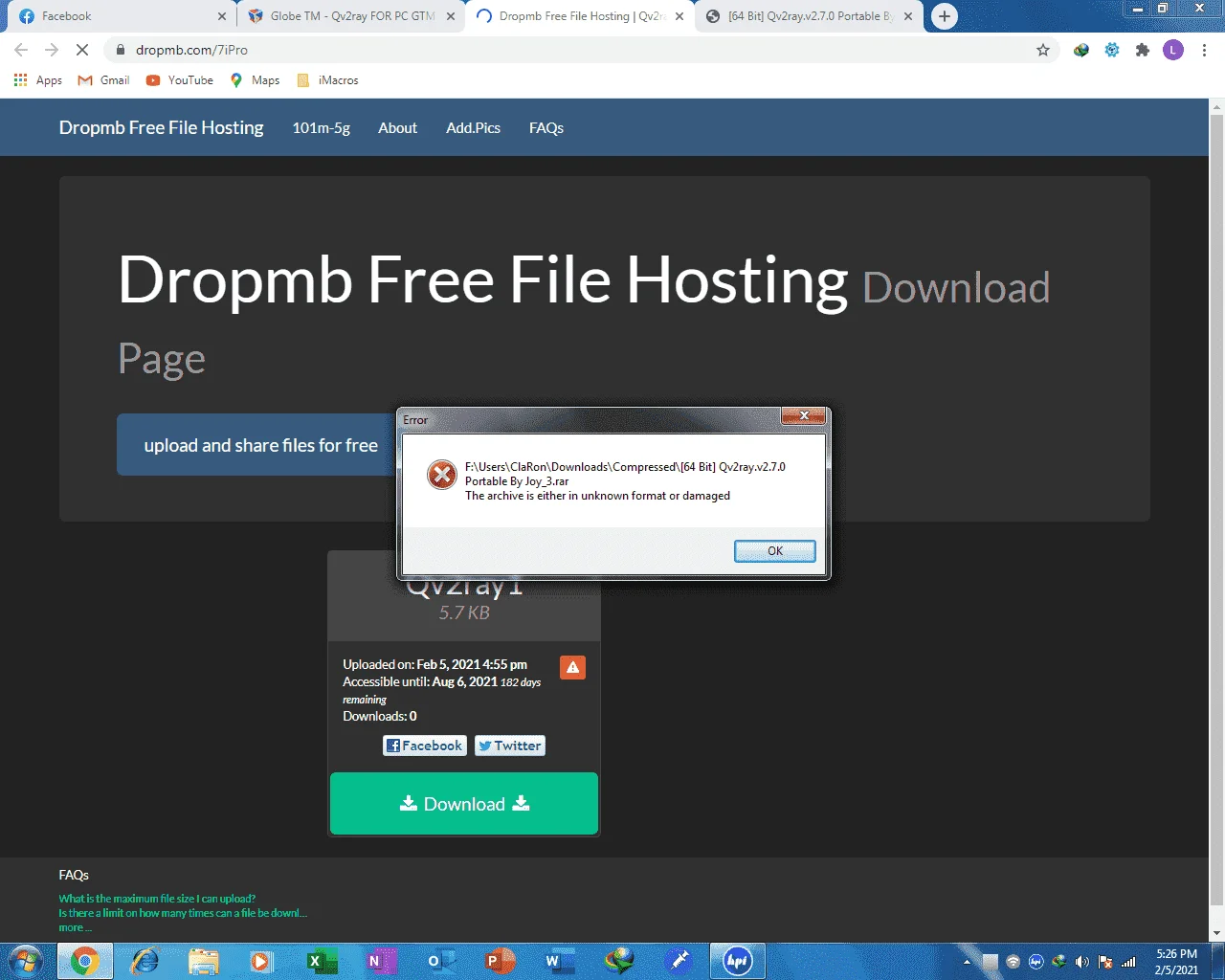Screen dimensions: 1225x980
Task: Click the 'more ...' FAQ link
Action: pos(75,927)
